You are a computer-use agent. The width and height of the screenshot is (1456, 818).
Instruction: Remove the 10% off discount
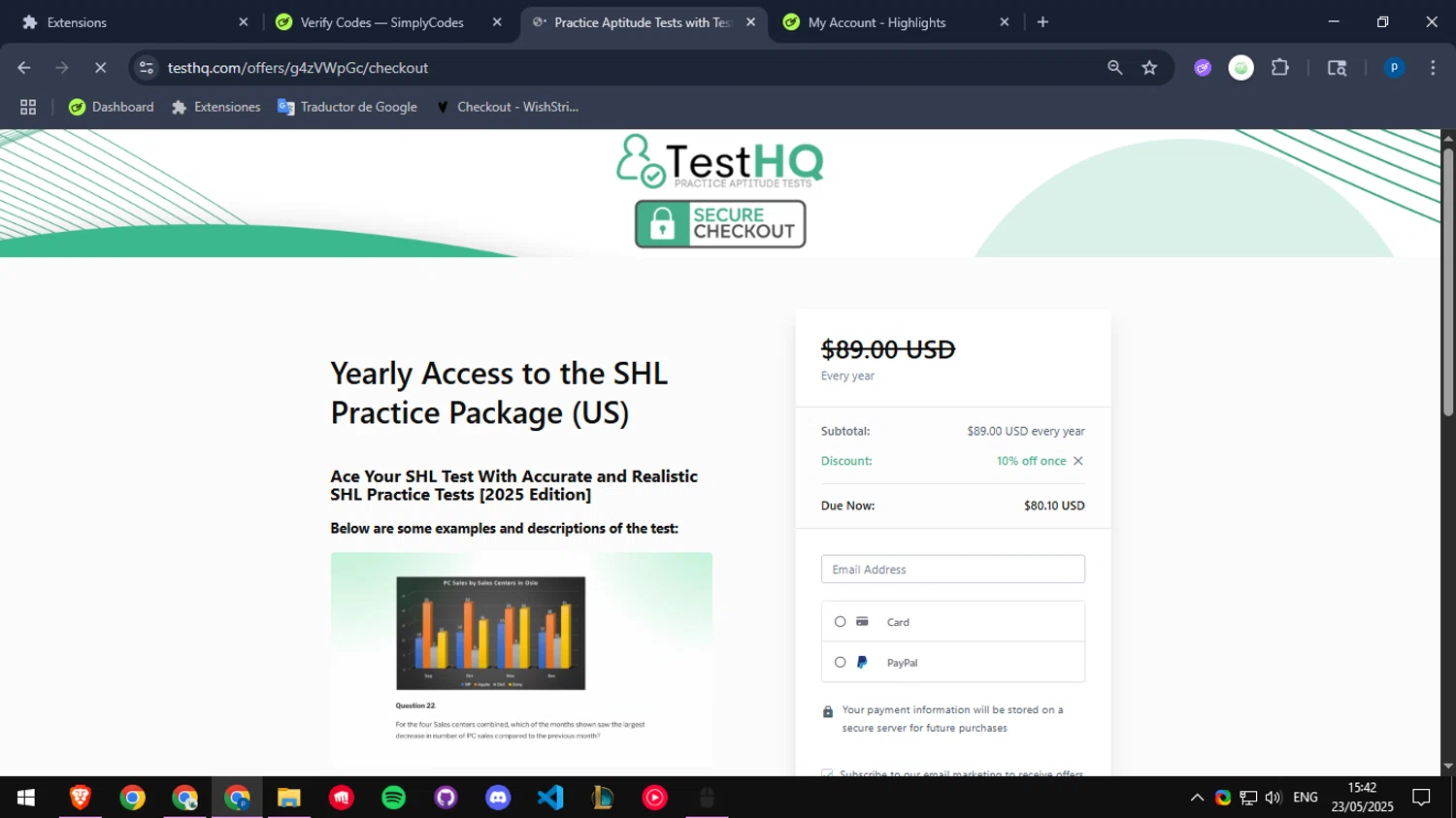[x=1077, y=461]
